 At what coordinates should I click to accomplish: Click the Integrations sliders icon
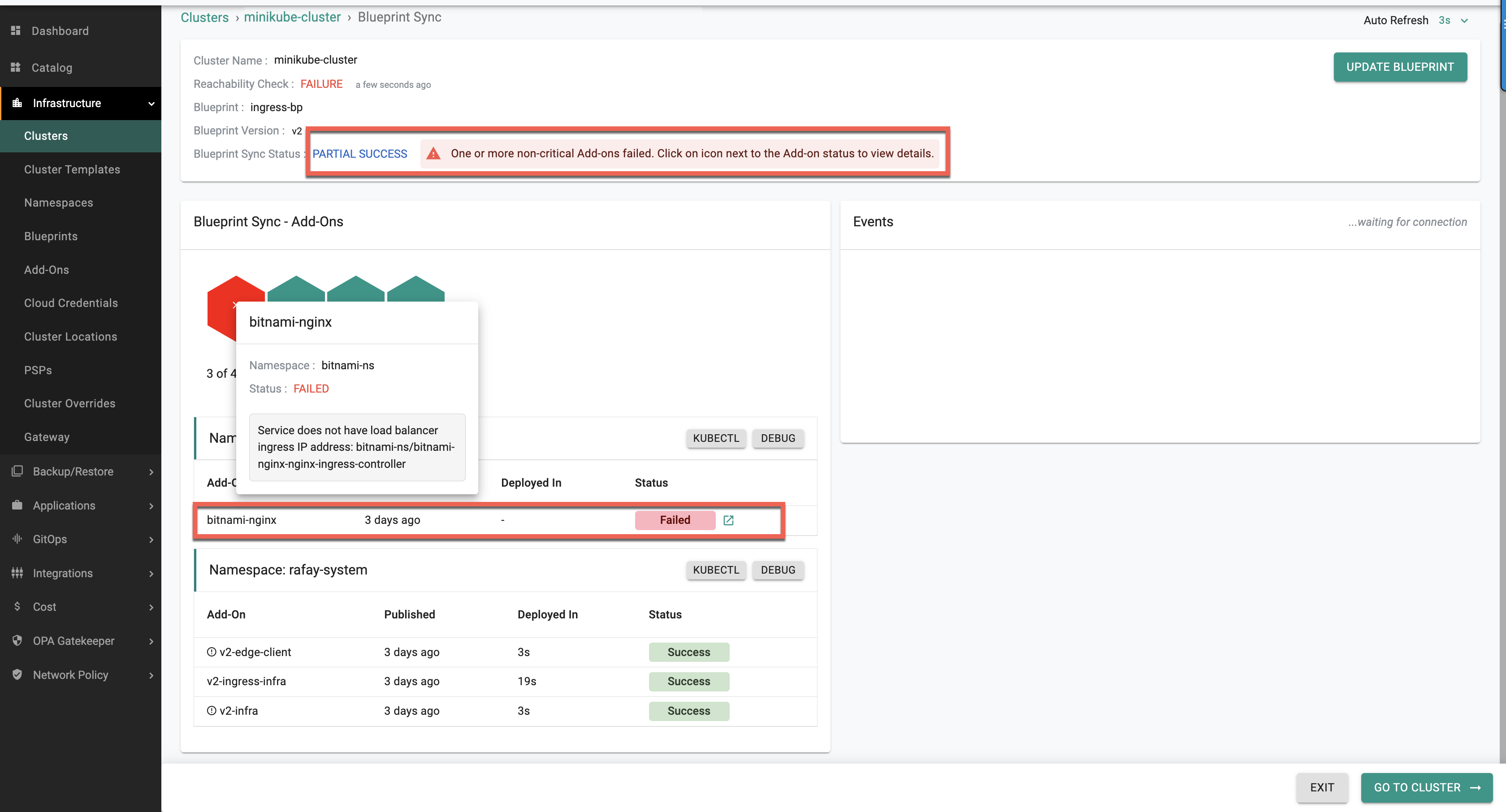pyautogui.click(x=17, y=573)
